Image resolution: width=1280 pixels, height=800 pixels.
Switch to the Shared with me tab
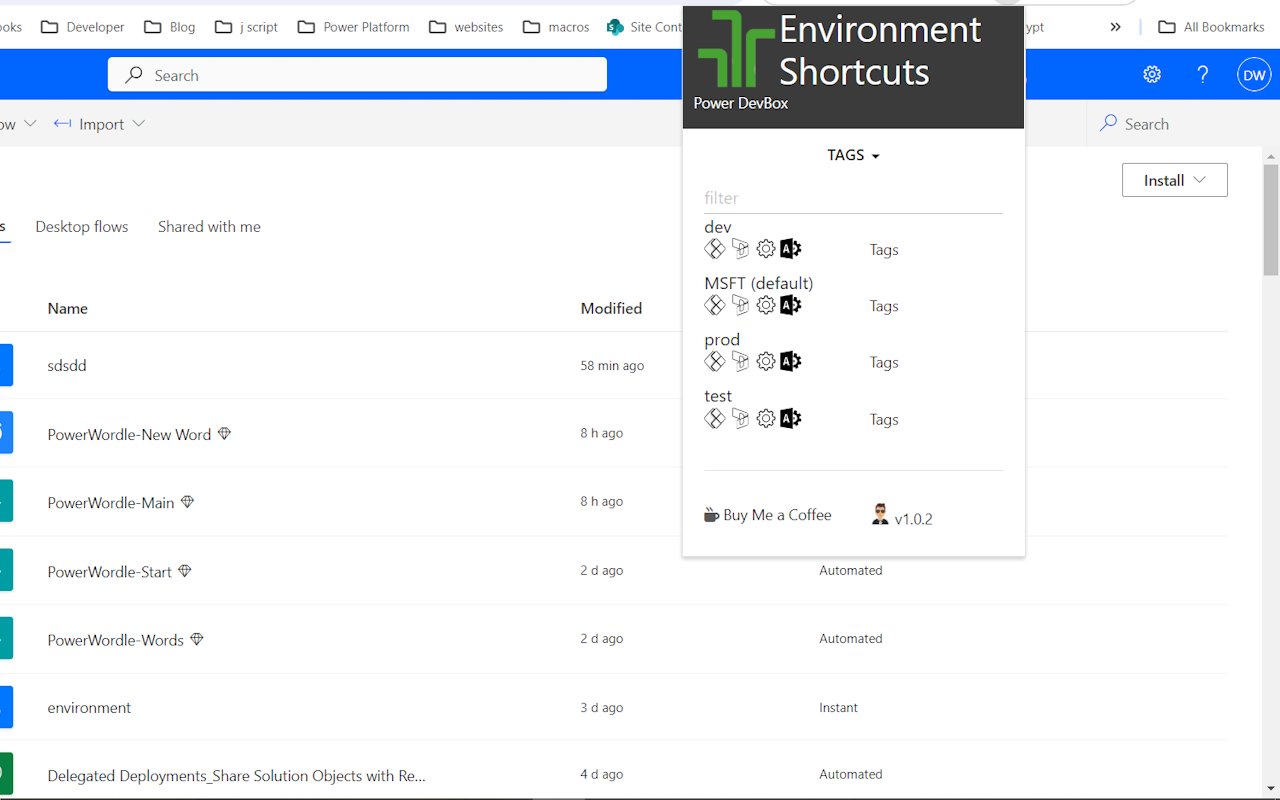tap(209, 227)
